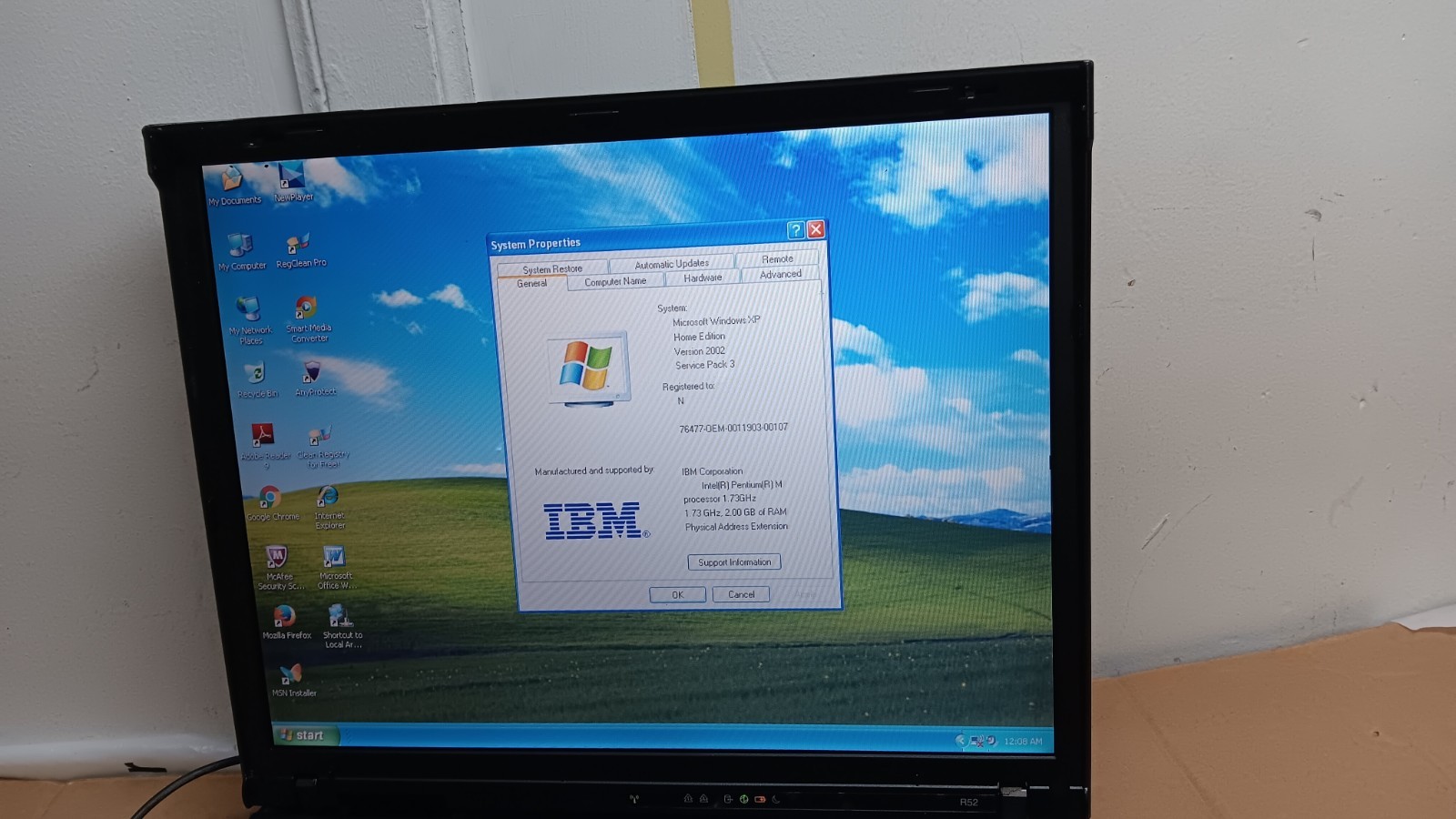Switch to the Automatic Updates tab
Viewport: 1456px width, 819px height.
pyautogui.click(x=672, y=264)
